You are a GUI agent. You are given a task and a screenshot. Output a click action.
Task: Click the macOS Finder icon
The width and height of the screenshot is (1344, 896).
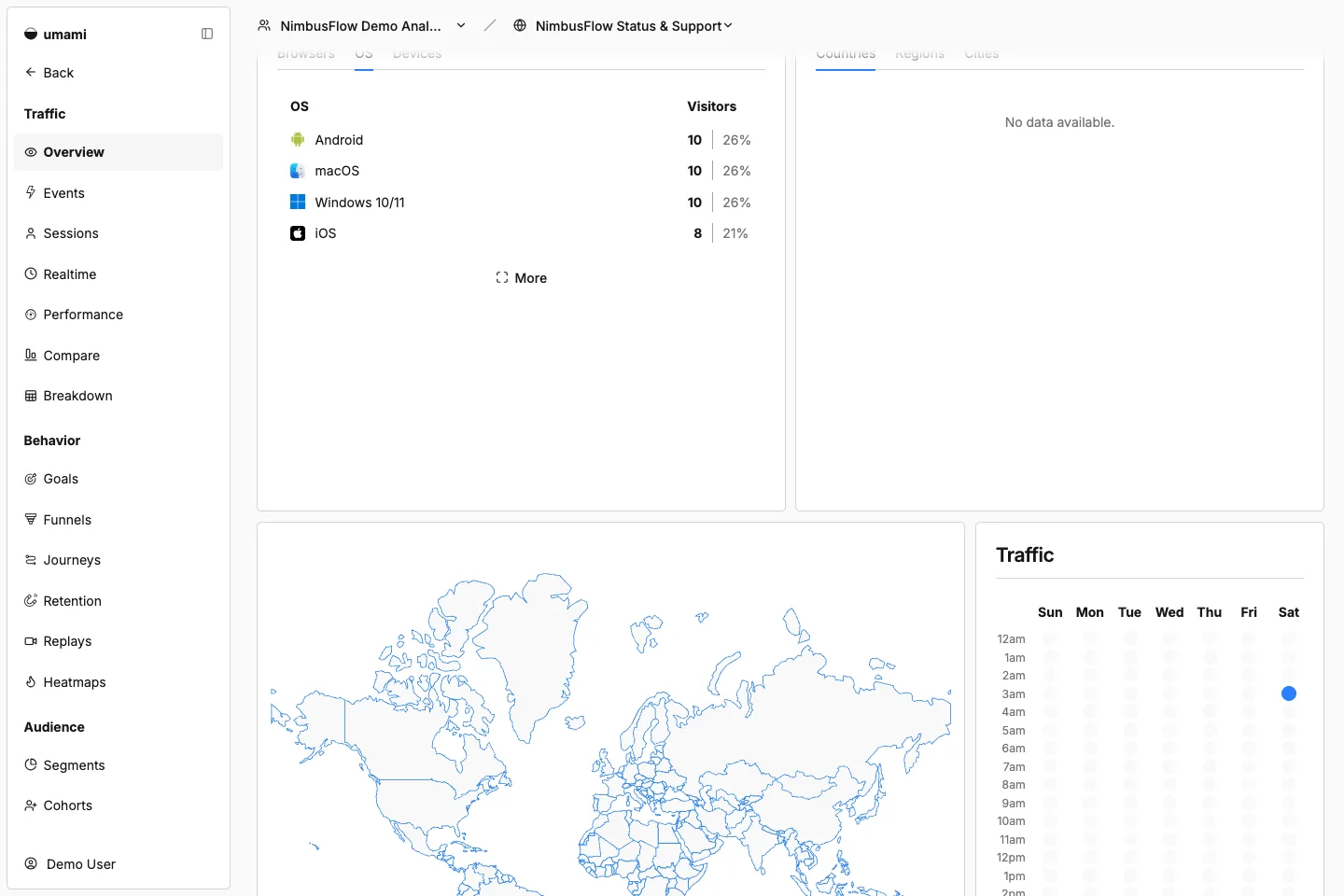298,171
